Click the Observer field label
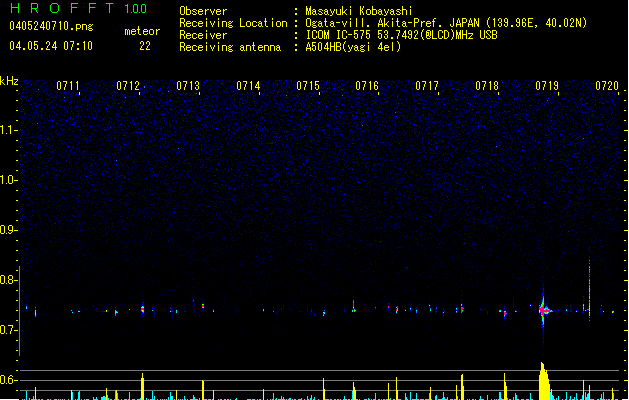This screenshot has height=400, width=629. pyautogui.click(x=203, y=11)
